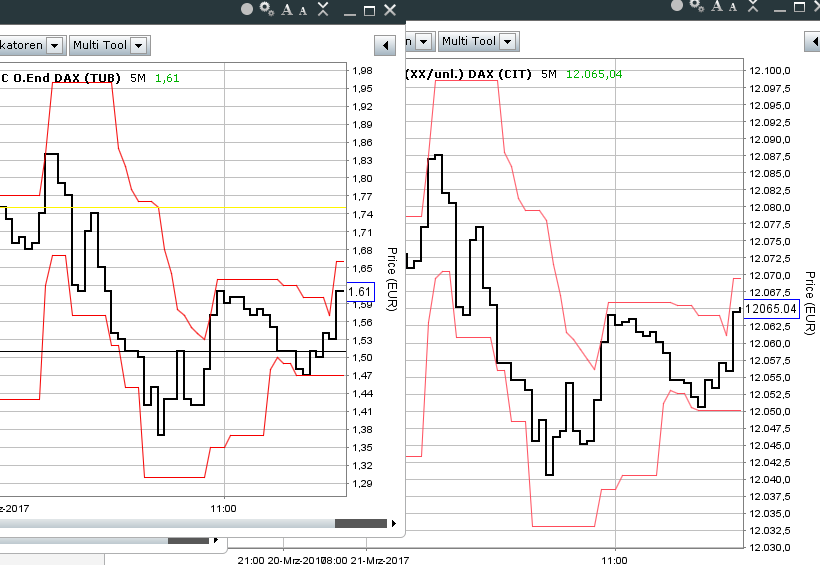Close the TUB chart window
Image resolution: width=820 pixels, height=565 pixels.
click(x=390, y=10)
